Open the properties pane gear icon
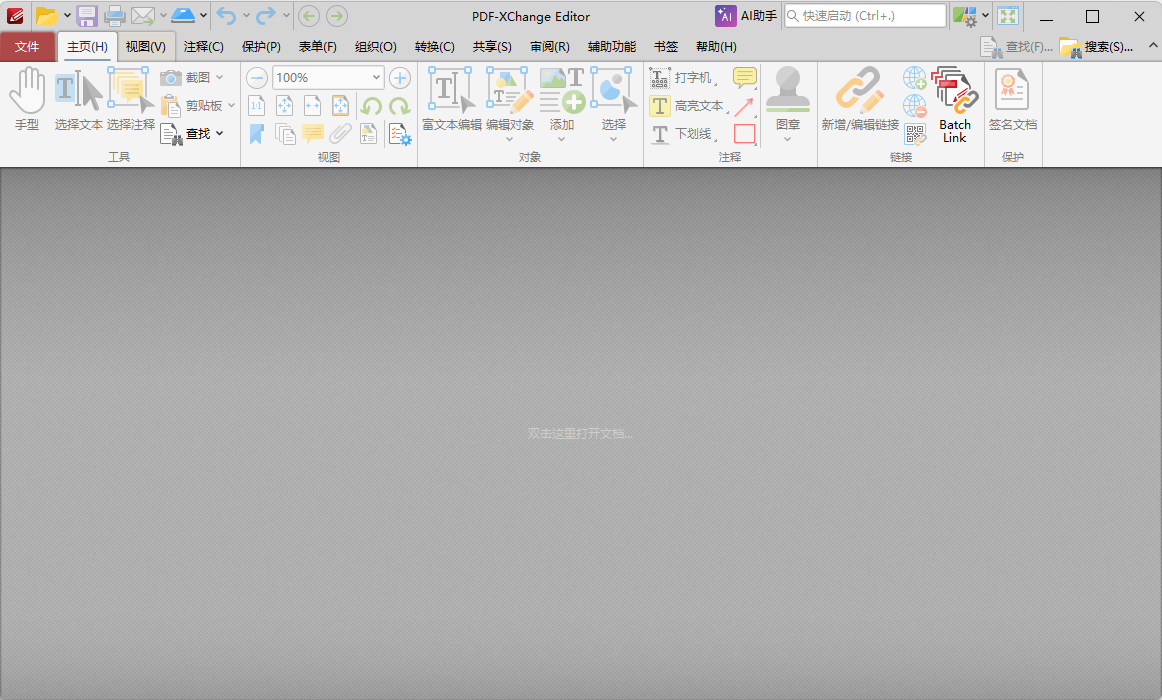The image size is (1162, 700). [x=399, y=134]
